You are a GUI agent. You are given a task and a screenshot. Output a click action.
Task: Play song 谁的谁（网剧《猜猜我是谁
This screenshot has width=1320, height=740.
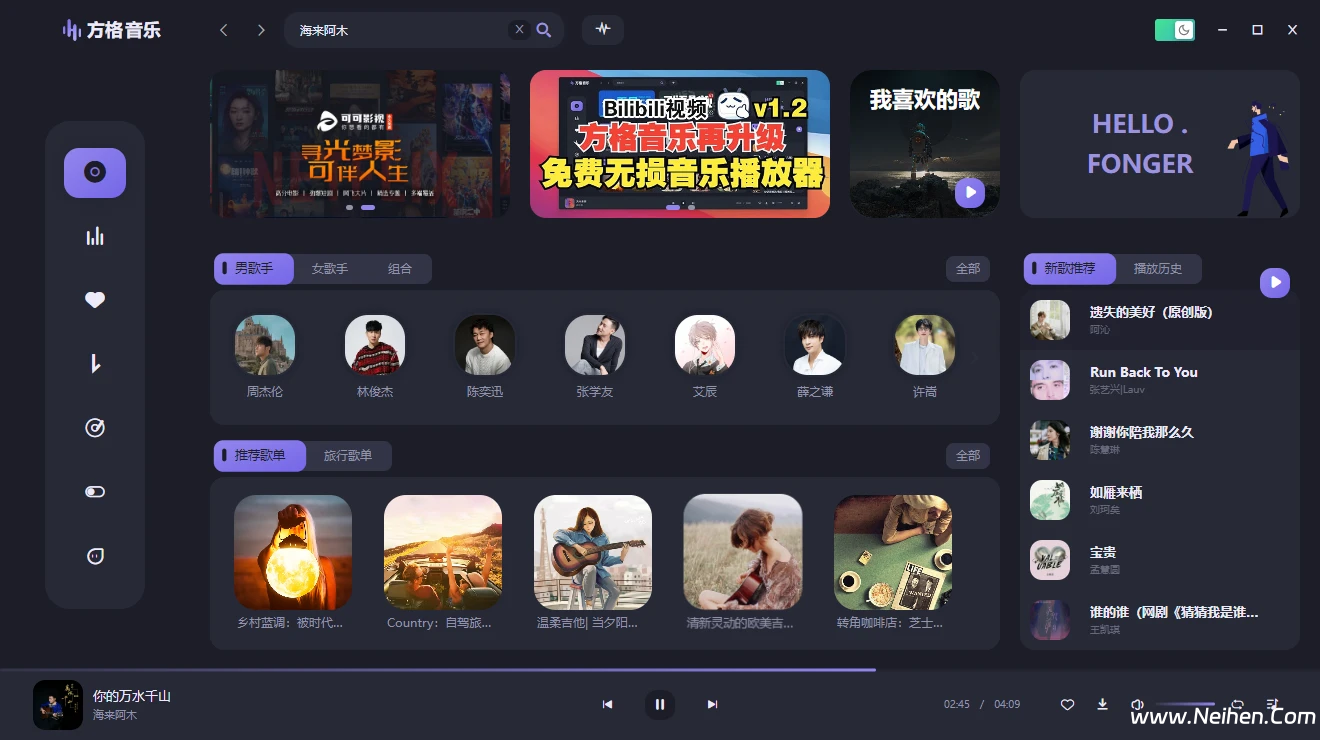[x=1160, y=620]
